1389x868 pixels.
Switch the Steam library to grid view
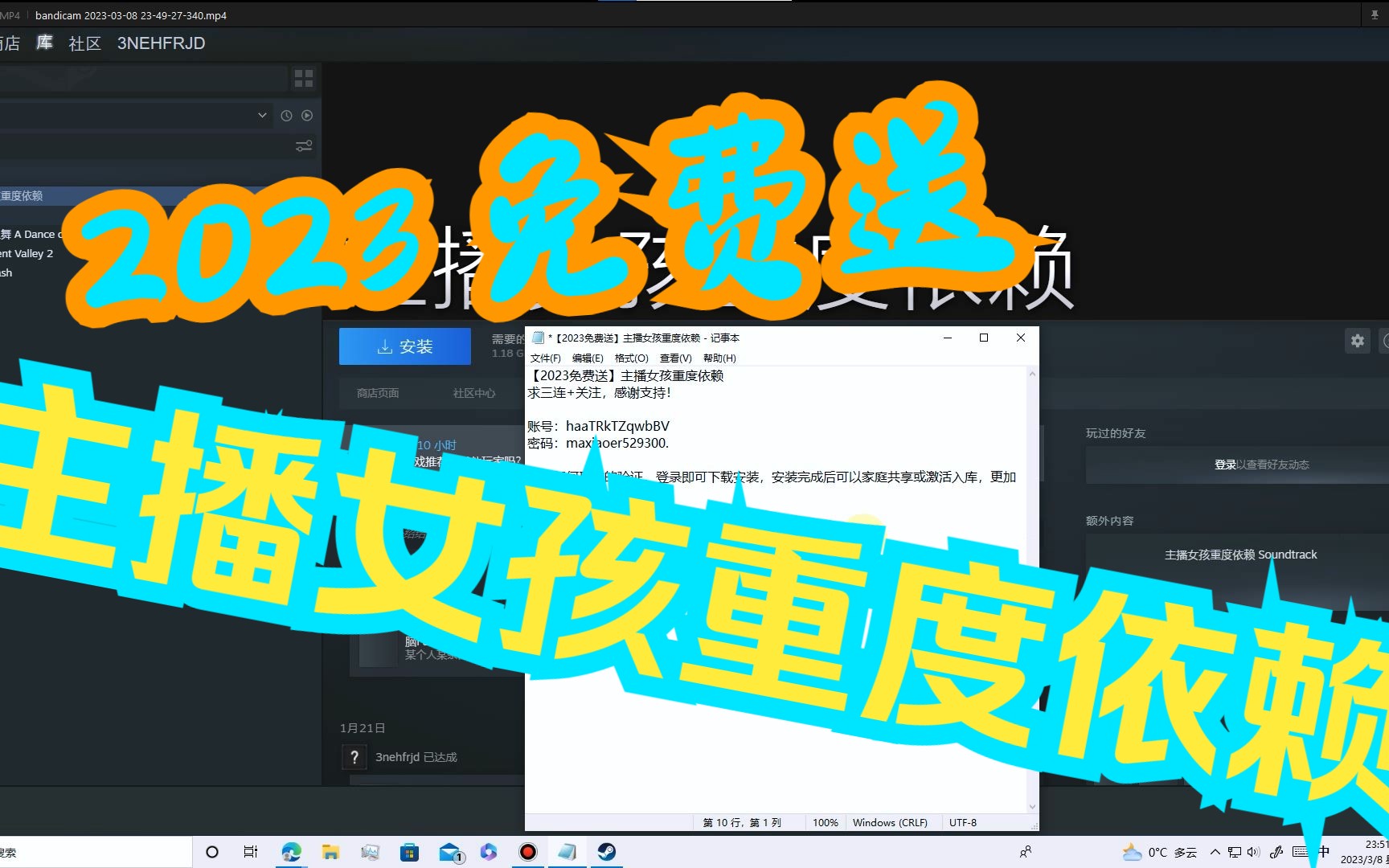[x=304, y=77]
